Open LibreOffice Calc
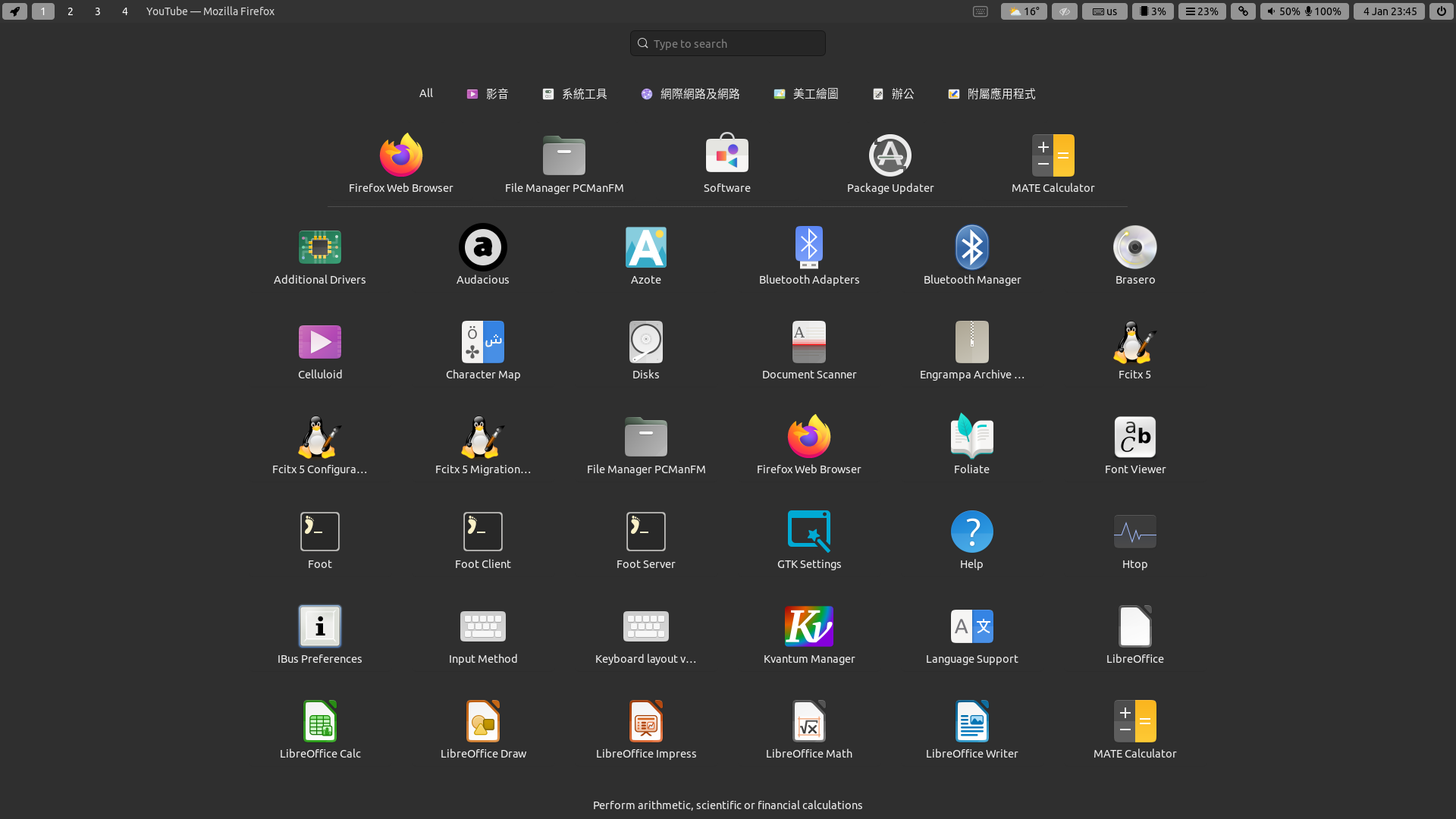The width and height of the screenshot is (1456, 819). point(320,730)
